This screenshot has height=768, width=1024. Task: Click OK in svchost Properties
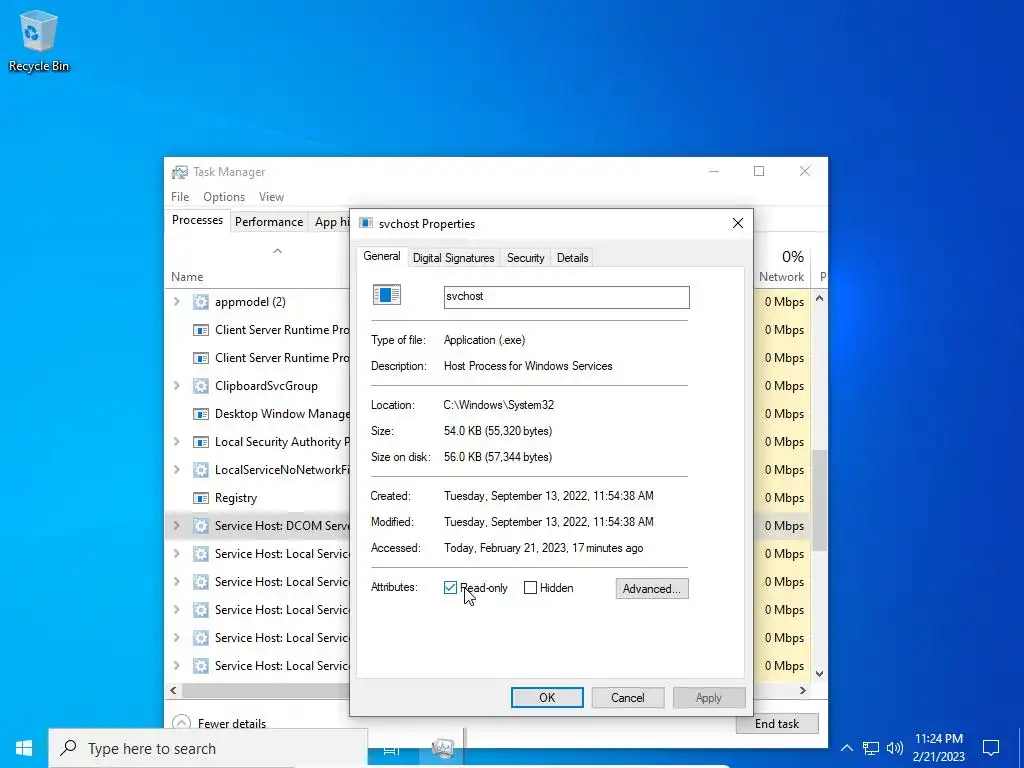point(547,697)
